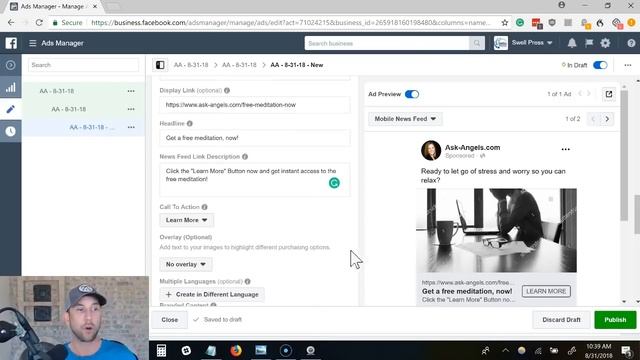
Task: Open ad preview in new window icon
Action: pos(609,94)
